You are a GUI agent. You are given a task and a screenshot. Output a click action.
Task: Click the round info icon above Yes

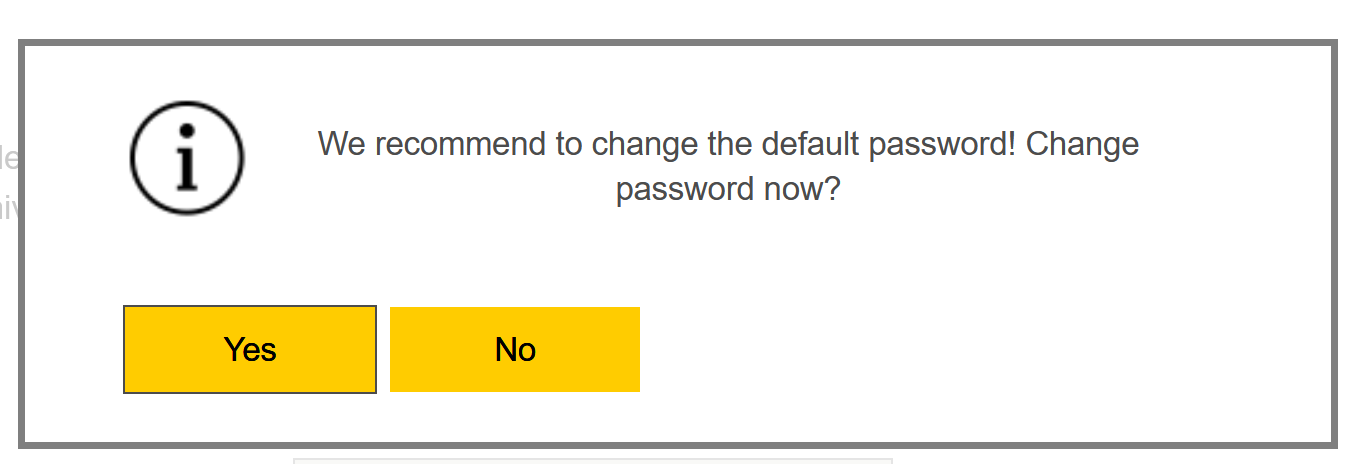pyautogui.click(x=187, y=158)
